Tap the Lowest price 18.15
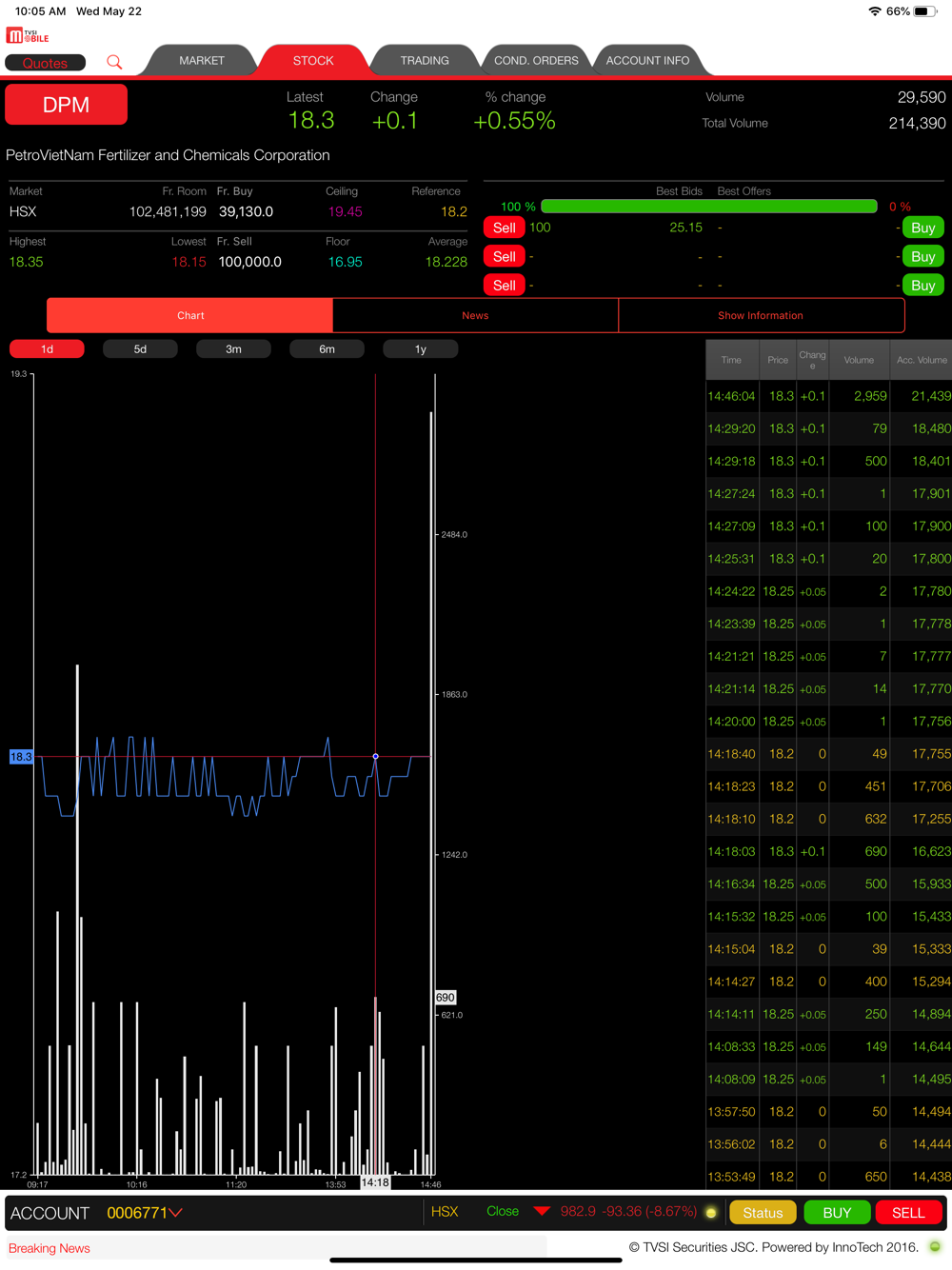Screen dimensions: 952x1270 click(188, 262)
